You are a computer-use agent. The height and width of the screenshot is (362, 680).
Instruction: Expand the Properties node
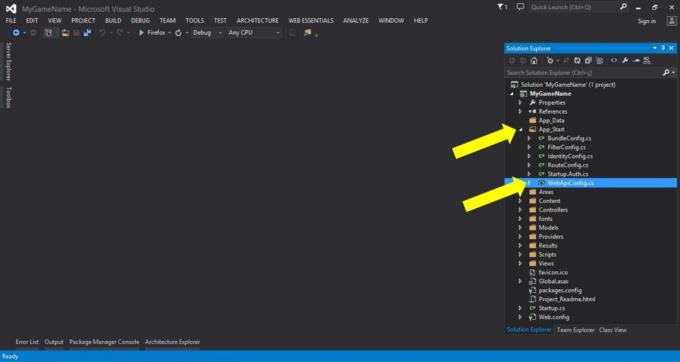[520, 103]
